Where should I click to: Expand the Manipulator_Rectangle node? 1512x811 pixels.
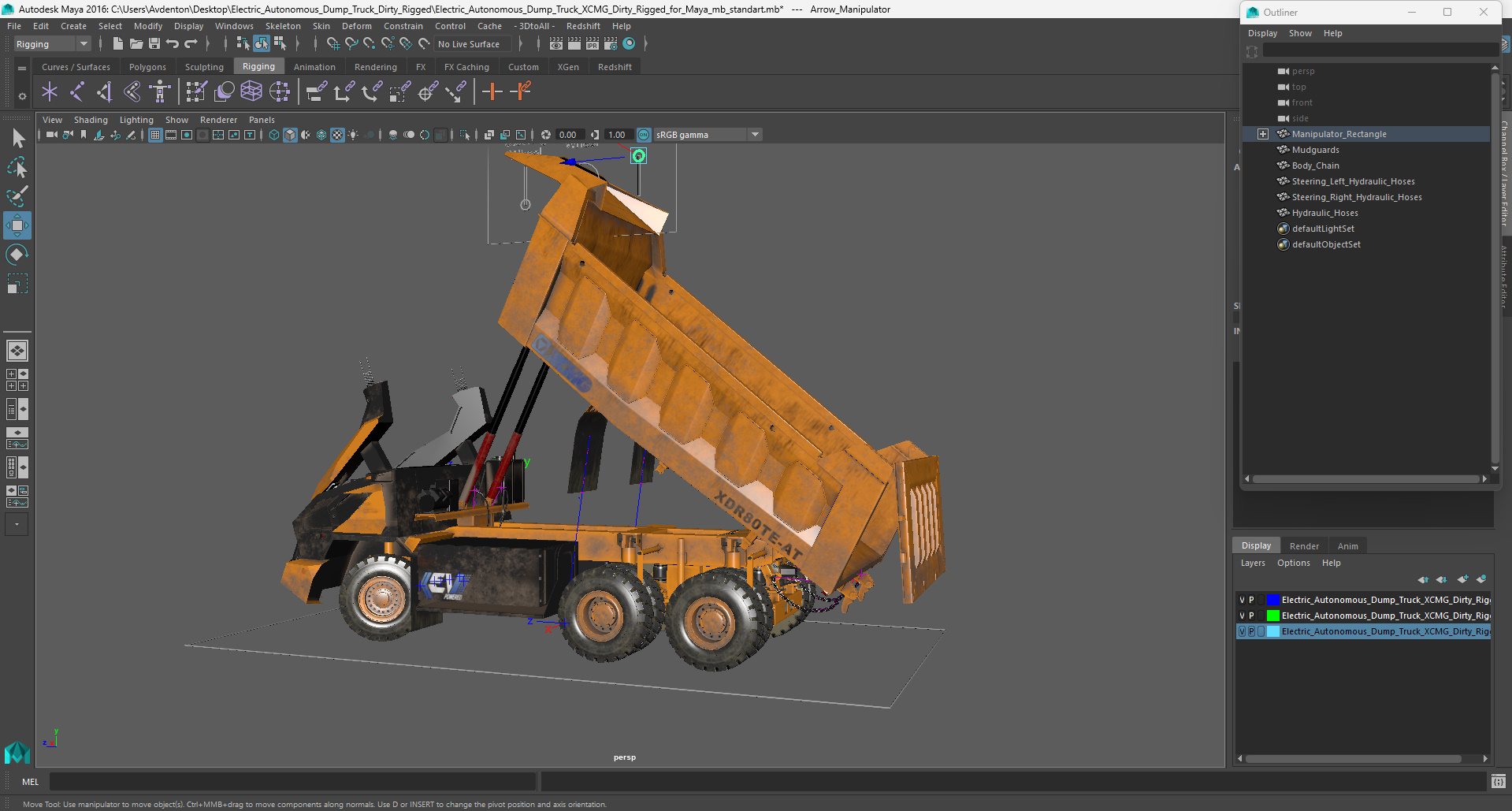1262,134
